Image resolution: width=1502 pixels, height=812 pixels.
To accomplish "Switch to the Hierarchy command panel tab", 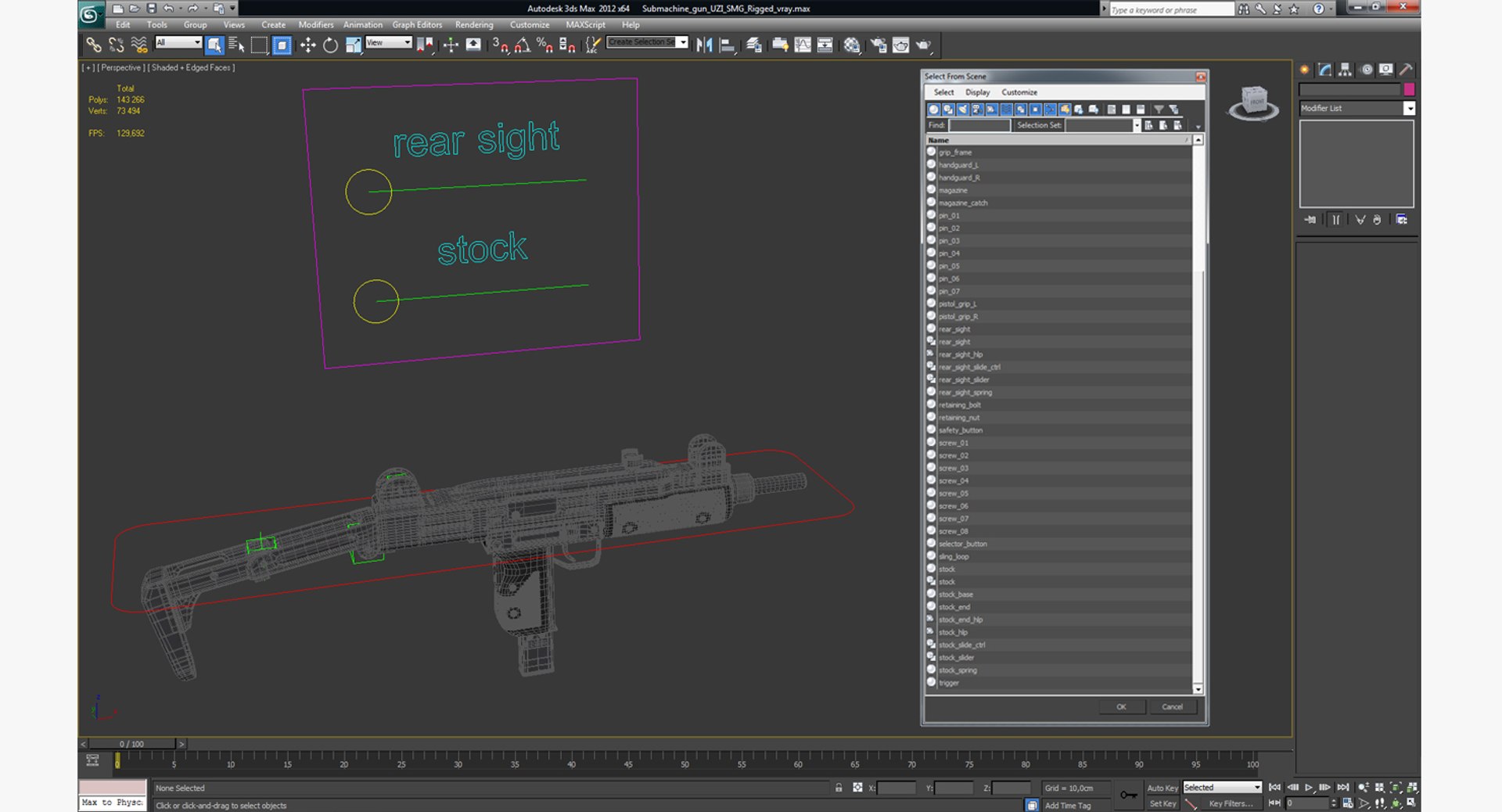I will 1345,70.
